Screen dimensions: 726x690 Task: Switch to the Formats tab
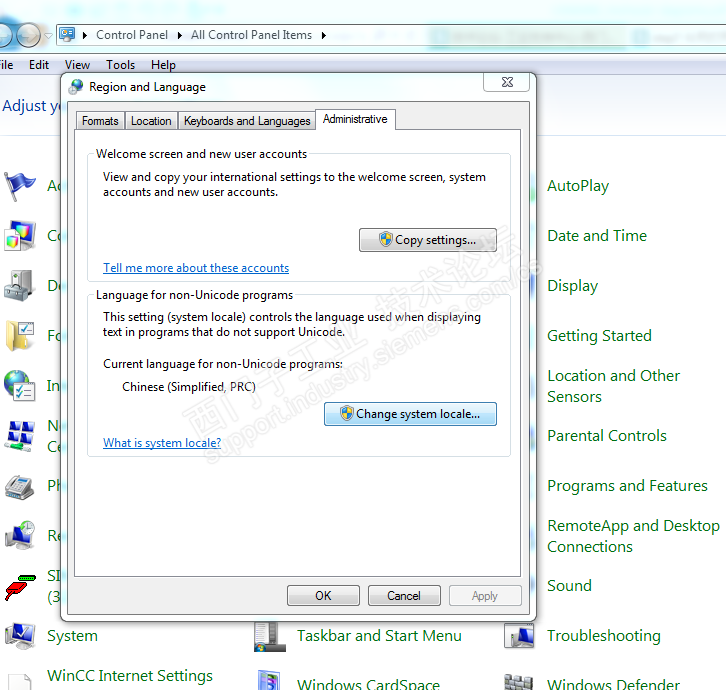pyautogui.click(x=100, y=121)
